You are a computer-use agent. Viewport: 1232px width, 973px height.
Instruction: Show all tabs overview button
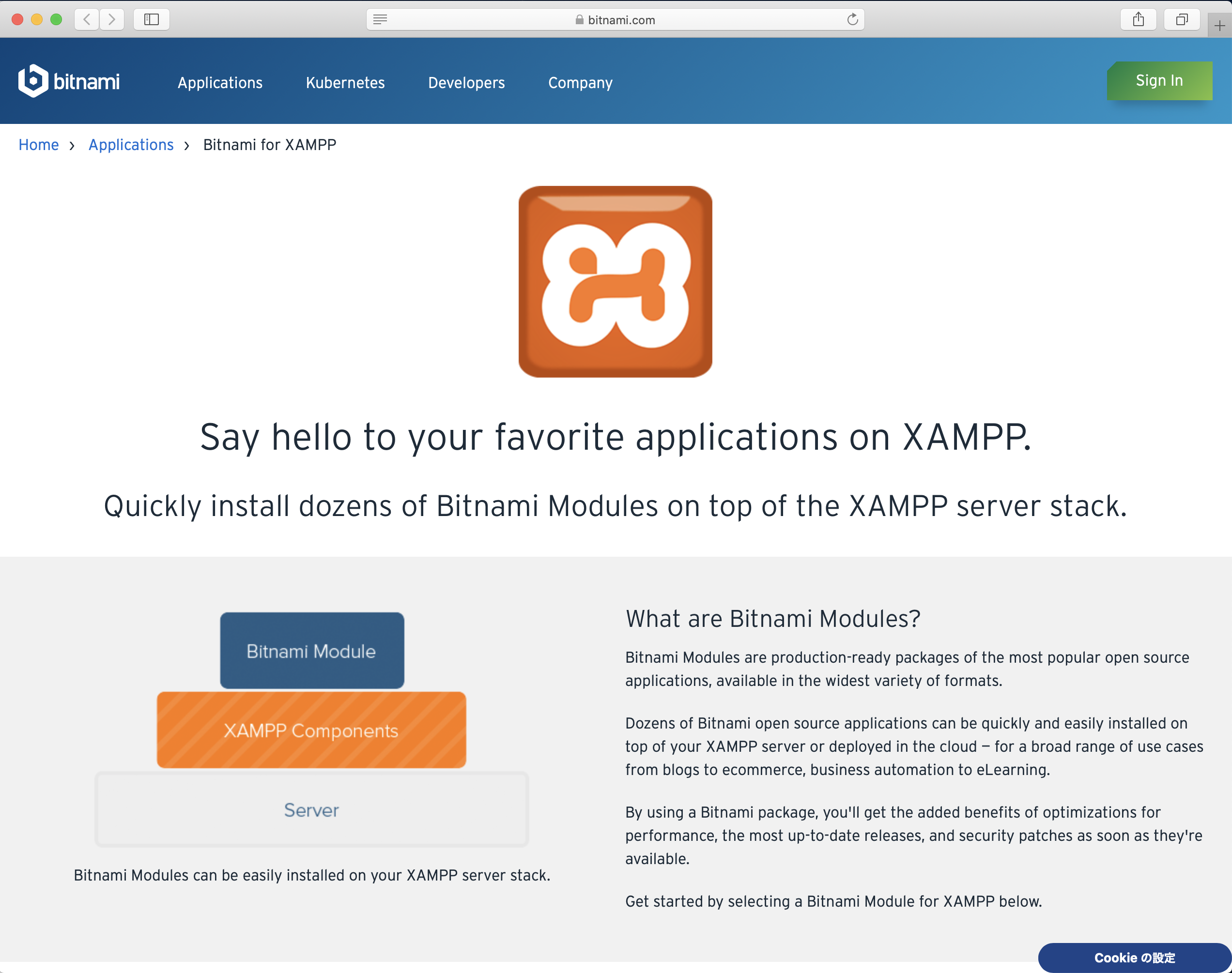1182,19
